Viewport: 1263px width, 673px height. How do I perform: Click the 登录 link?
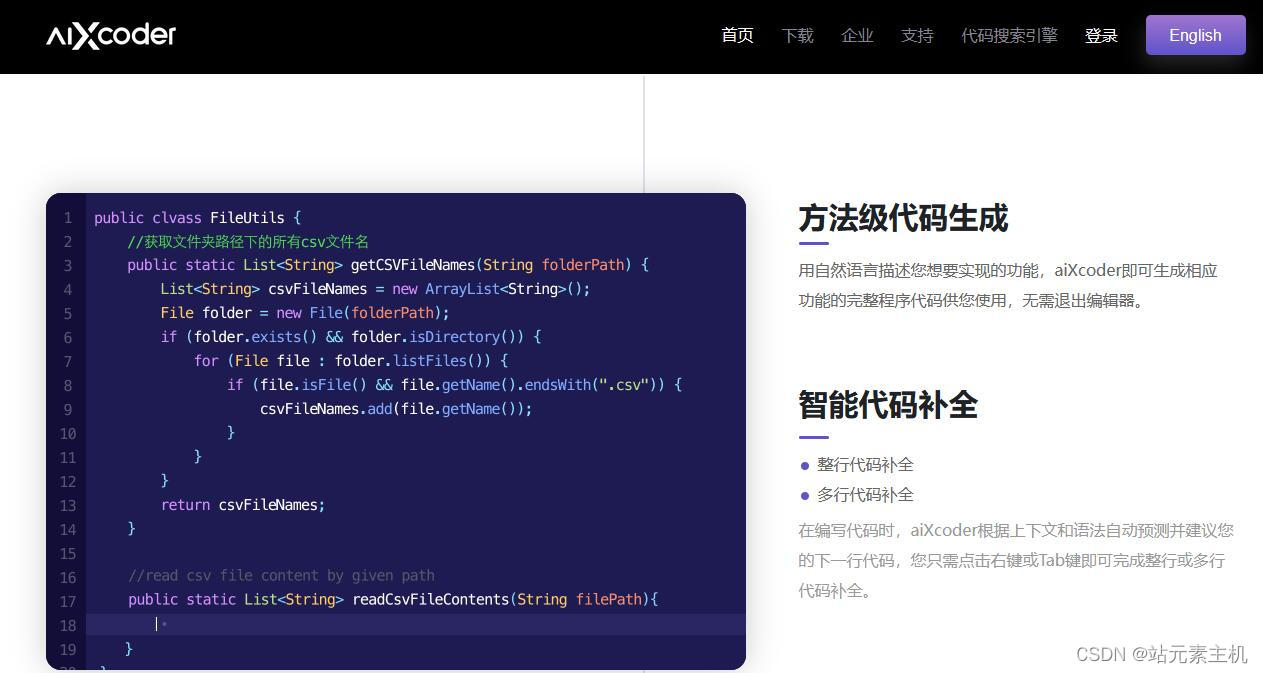1101,35
